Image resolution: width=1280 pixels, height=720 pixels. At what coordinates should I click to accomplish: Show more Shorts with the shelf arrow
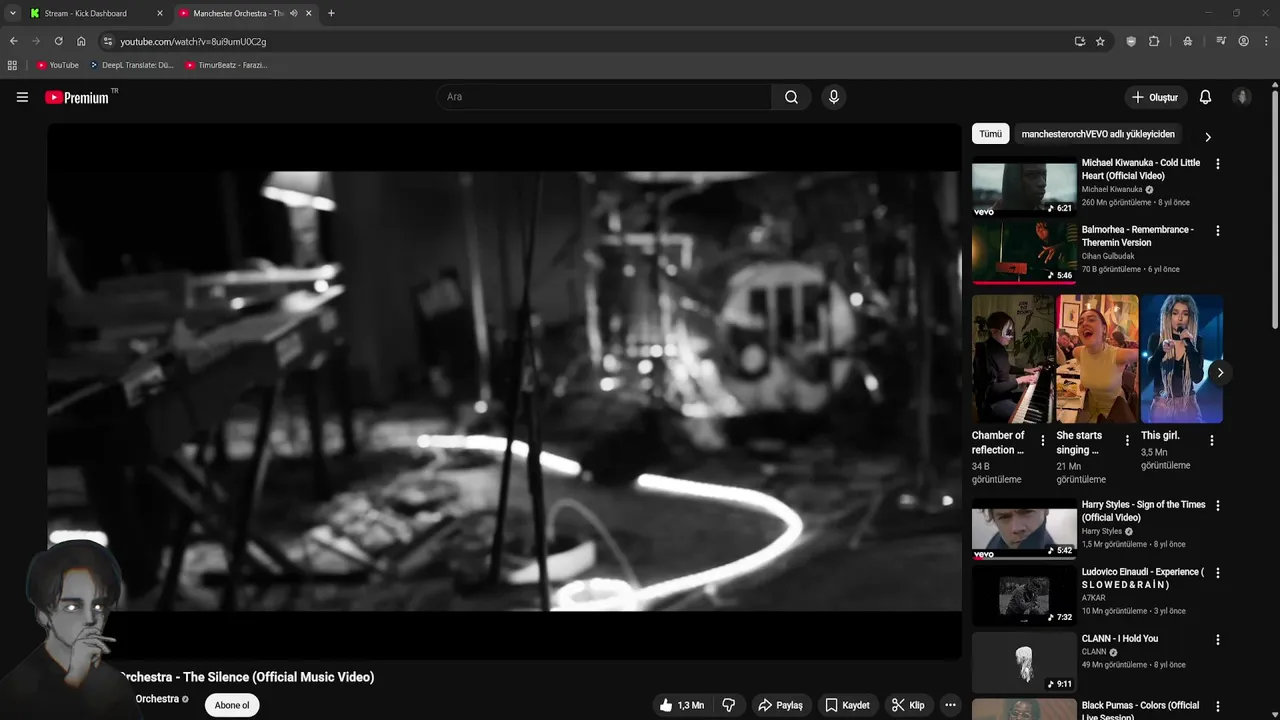coord(1220,372)
